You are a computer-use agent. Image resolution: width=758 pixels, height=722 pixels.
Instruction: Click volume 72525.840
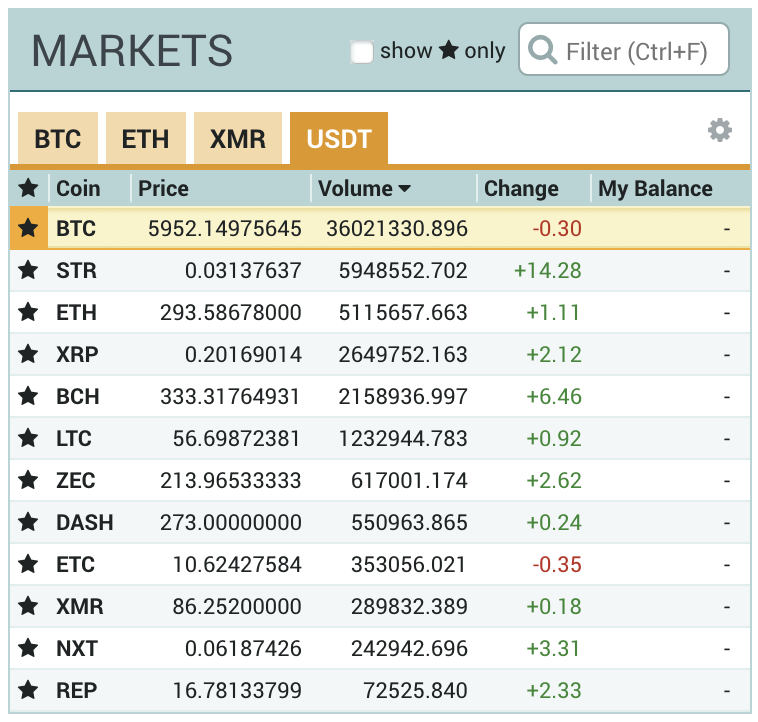click(x=415, y=691)
